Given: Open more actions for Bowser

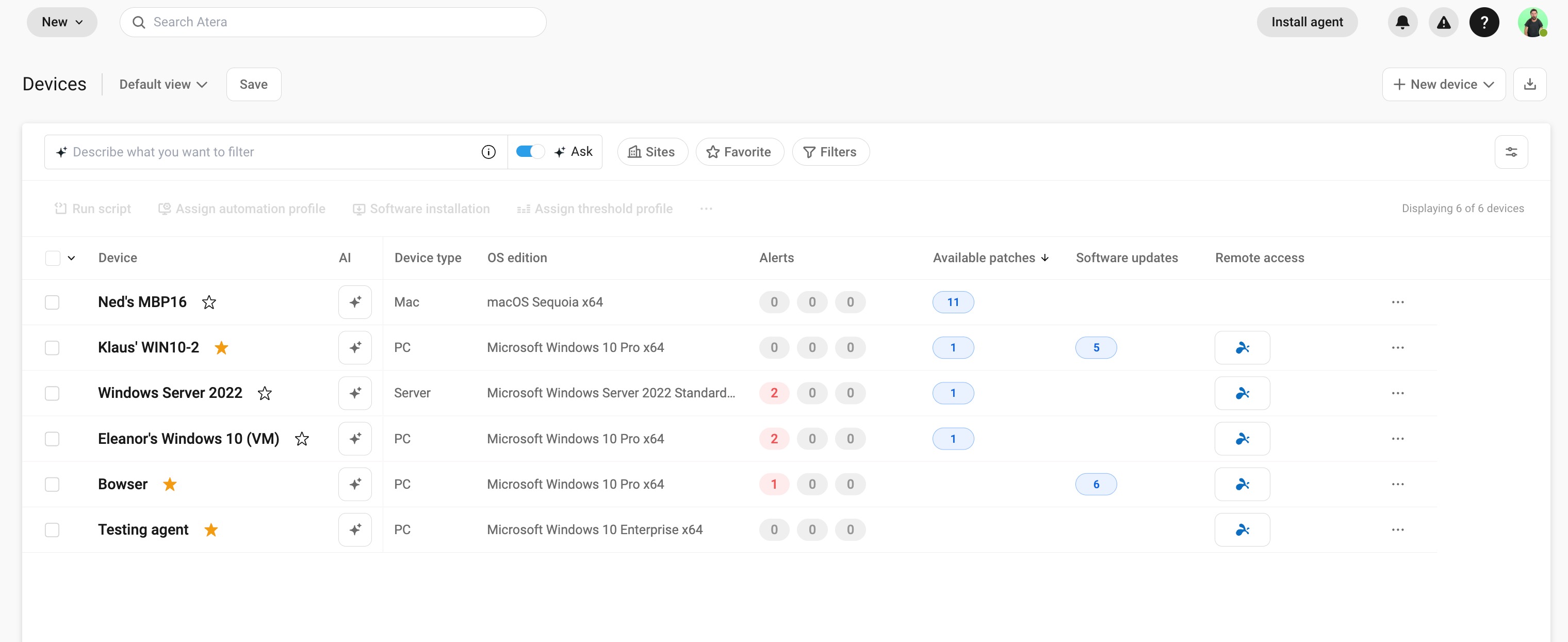Looking at the screenshot, I should (x=1398, y=484).
